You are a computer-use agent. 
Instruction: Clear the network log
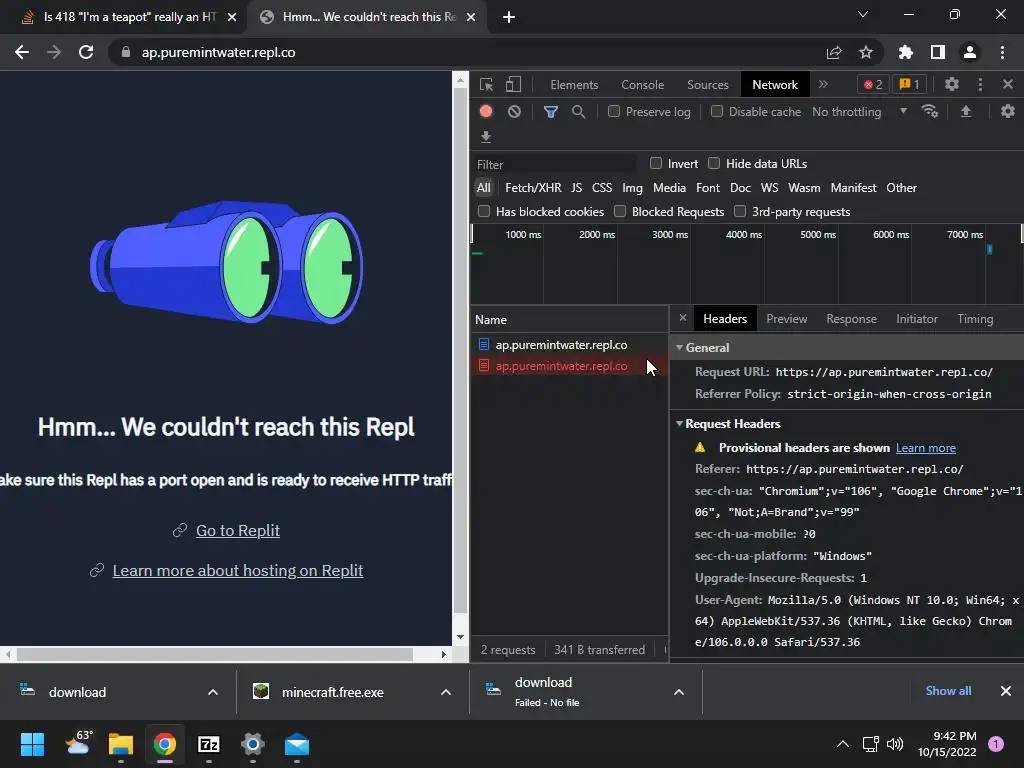[x=515, y=112]
